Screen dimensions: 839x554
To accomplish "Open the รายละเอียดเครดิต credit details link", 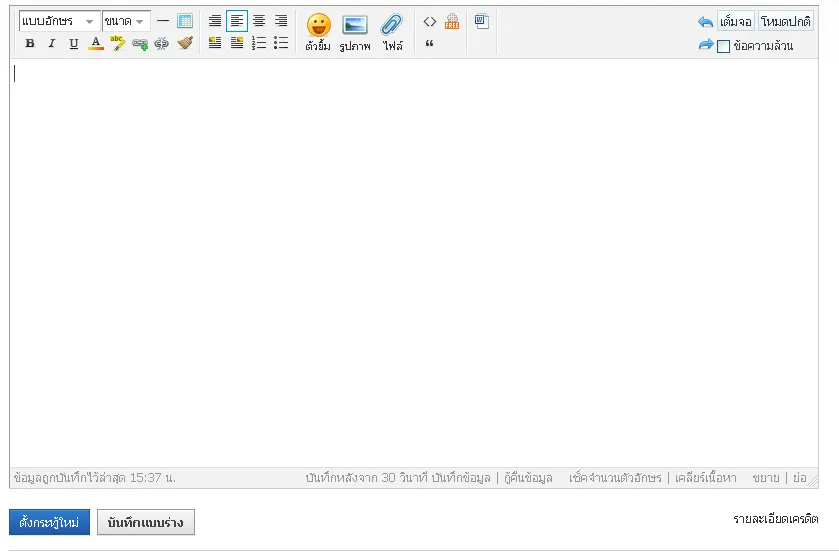I will (x=775, y=519).
